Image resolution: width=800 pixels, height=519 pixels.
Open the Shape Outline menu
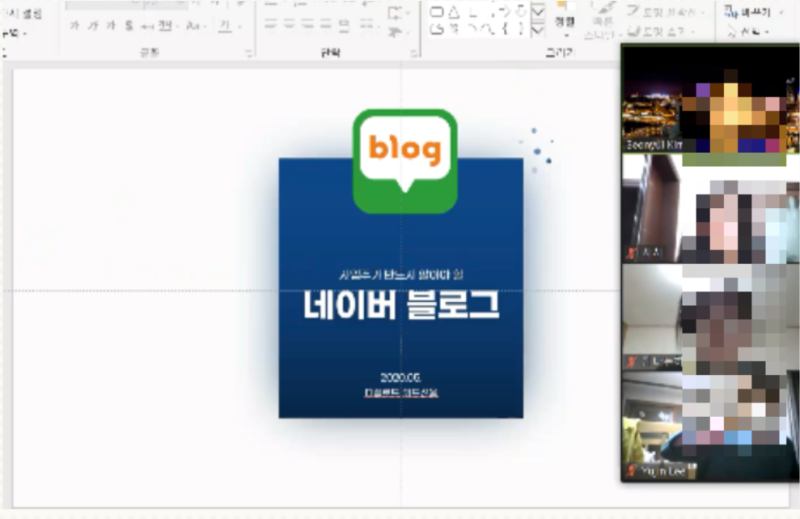[x=665, y=12]
